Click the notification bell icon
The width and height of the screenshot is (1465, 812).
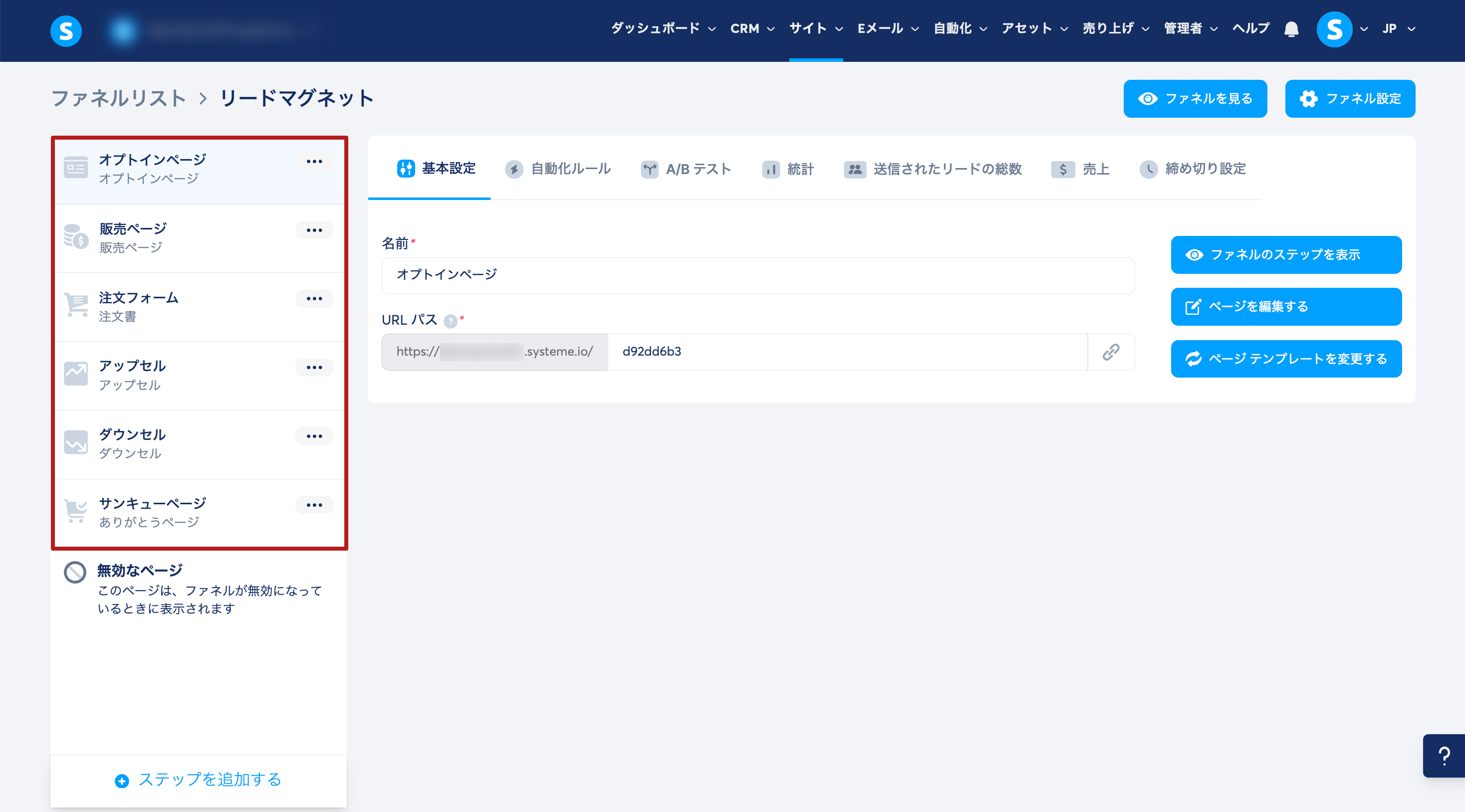pos(1291,29)
